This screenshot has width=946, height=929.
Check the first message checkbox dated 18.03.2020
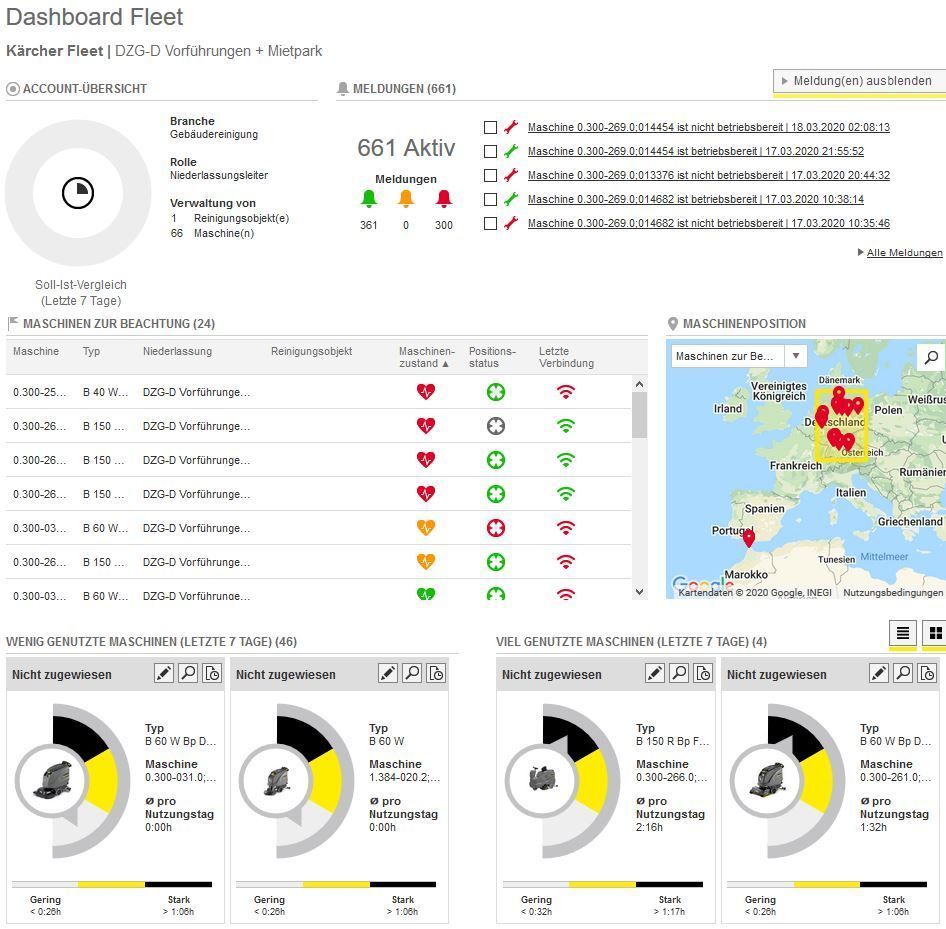pos(490,128)
